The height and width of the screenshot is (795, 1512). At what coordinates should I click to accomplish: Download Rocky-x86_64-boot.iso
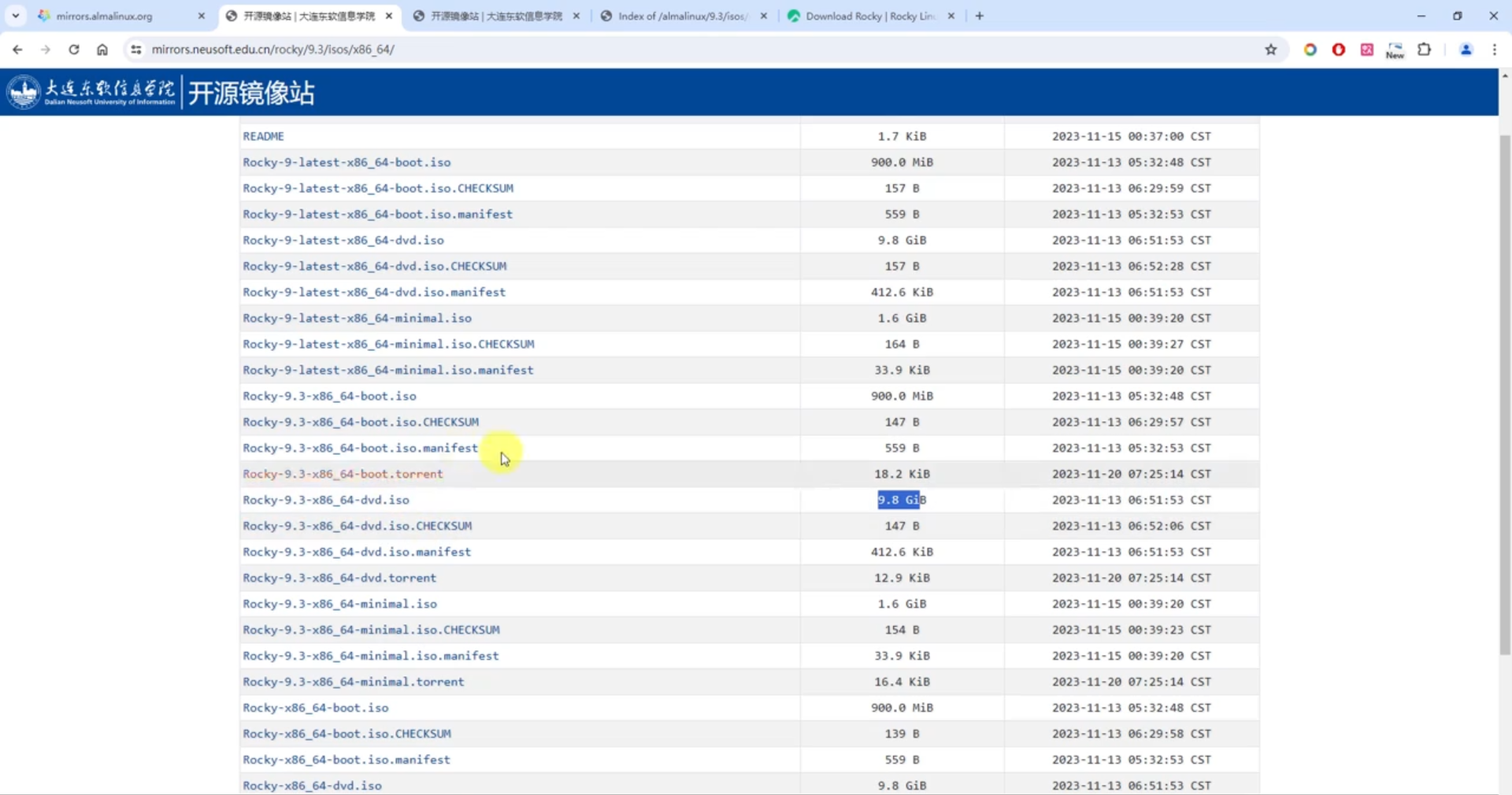pos(316,708)
